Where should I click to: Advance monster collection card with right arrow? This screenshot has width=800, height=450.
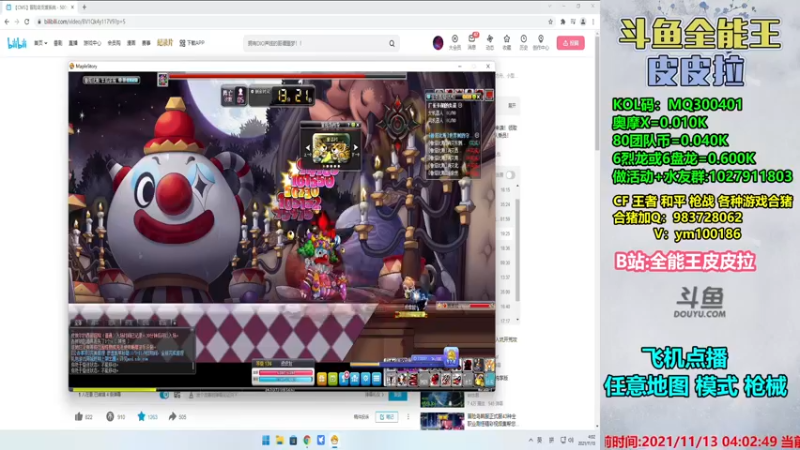click(x=356, y=148)
